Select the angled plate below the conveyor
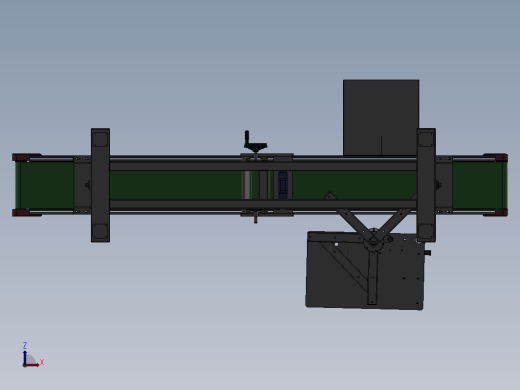The image size is (520, 390). (x=364, y=270)
